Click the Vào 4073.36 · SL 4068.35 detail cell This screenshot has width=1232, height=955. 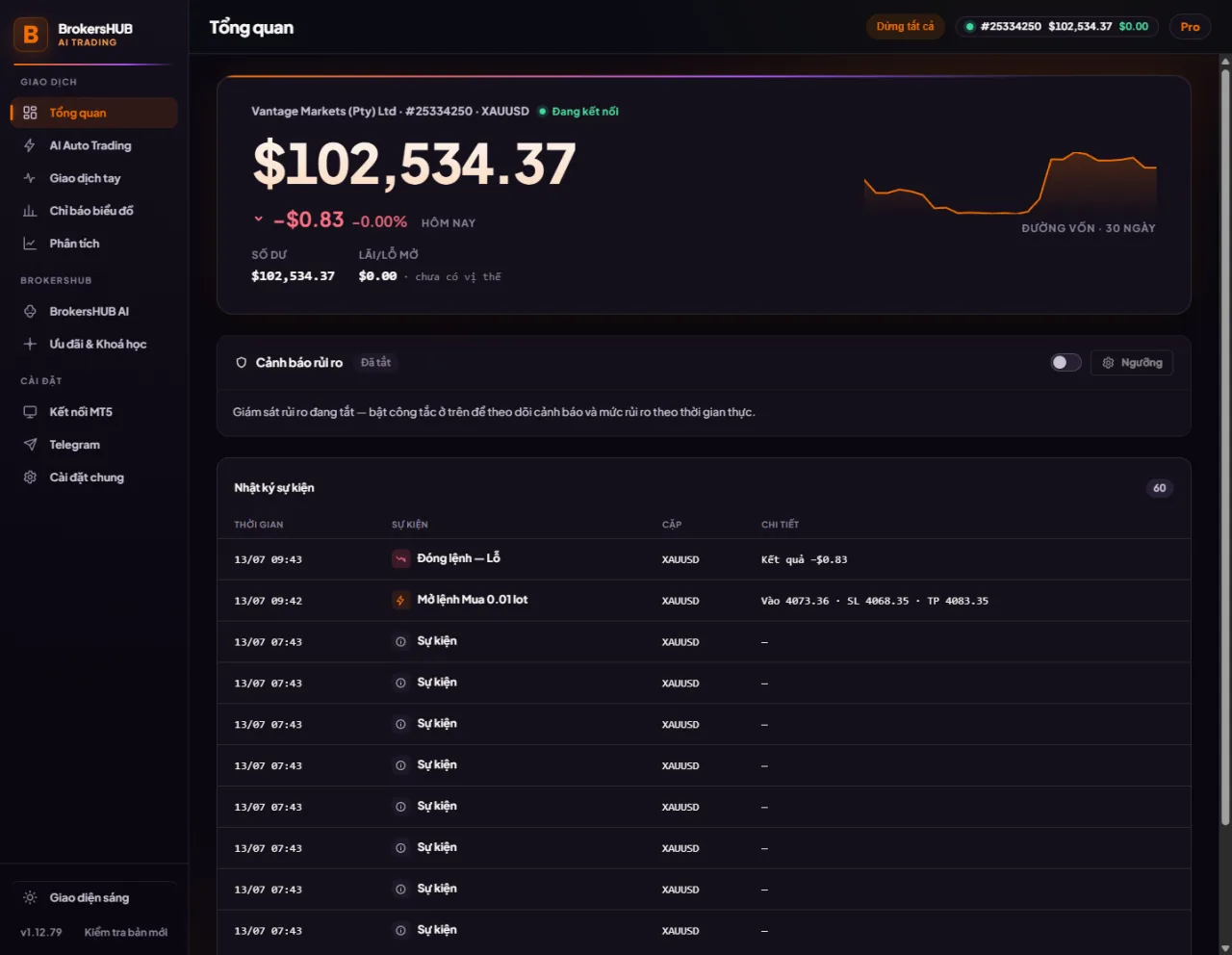coord(874,601)
